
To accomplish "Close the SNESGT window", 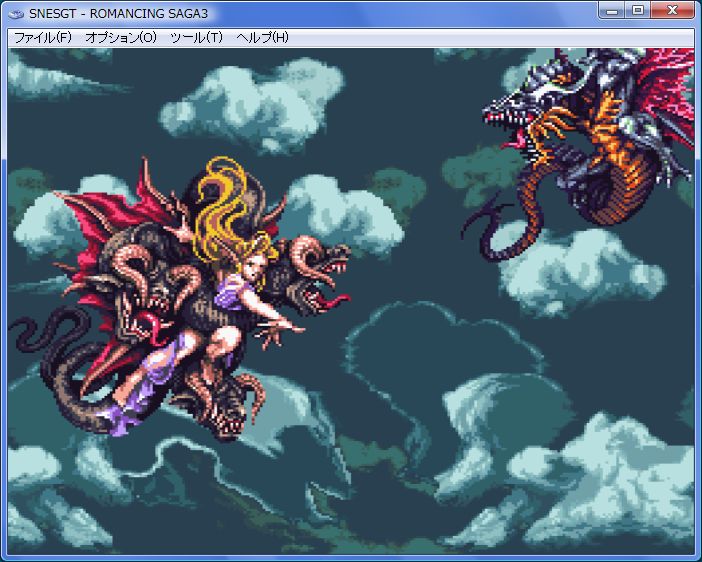I will point(672,11).
